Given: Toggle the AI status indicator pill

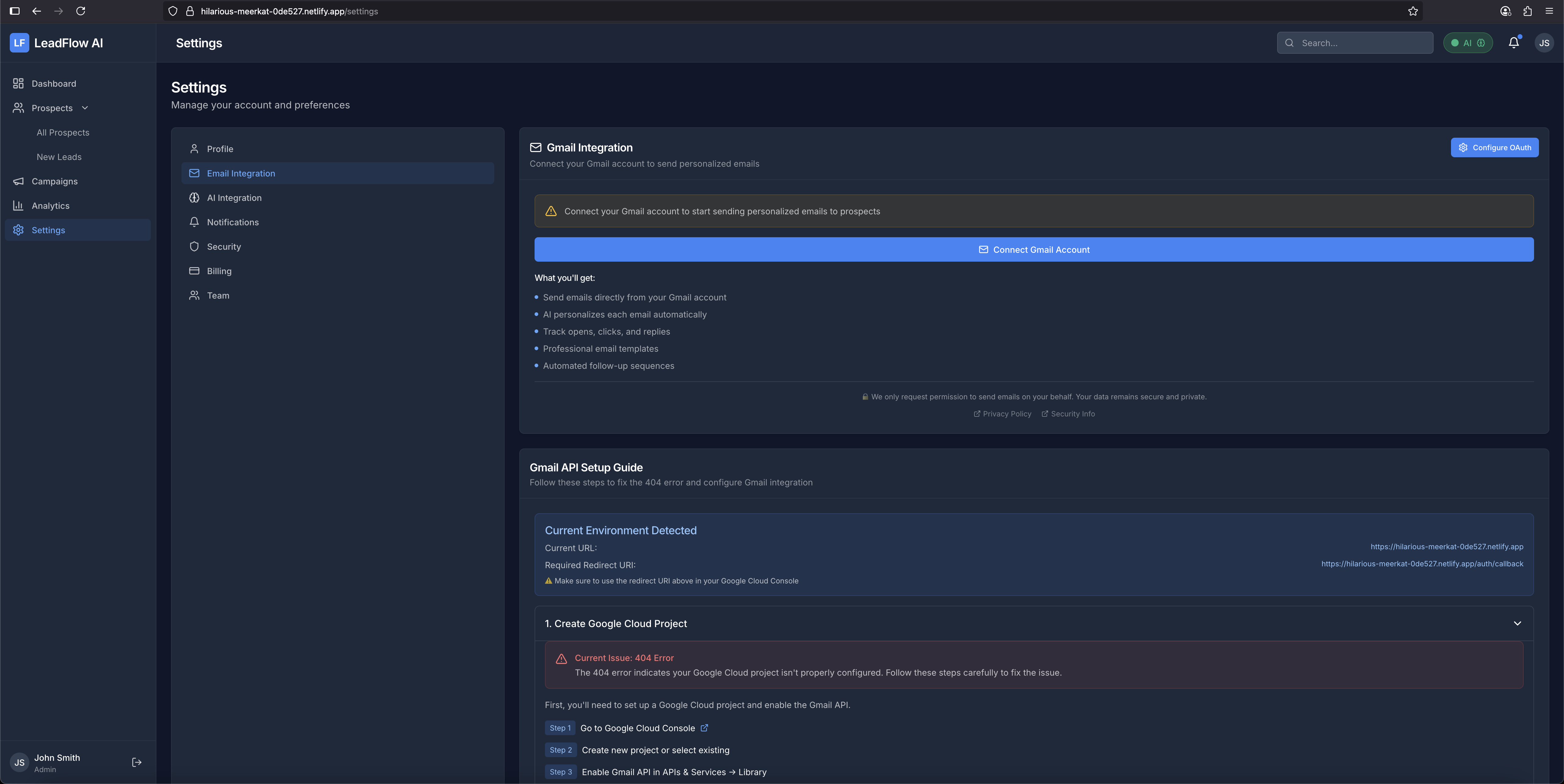Looking at the screenshot, I should pos(1467,43).
